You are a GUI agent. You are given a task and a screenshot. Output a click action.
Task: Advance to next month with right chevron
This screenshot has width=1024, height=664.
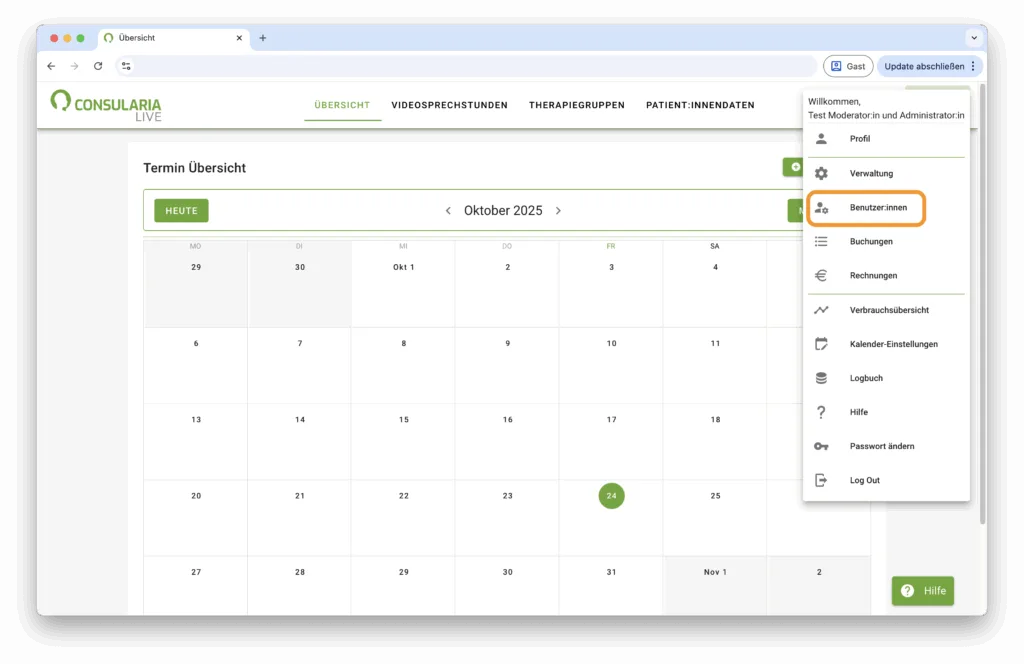click(x=558, y=211)
